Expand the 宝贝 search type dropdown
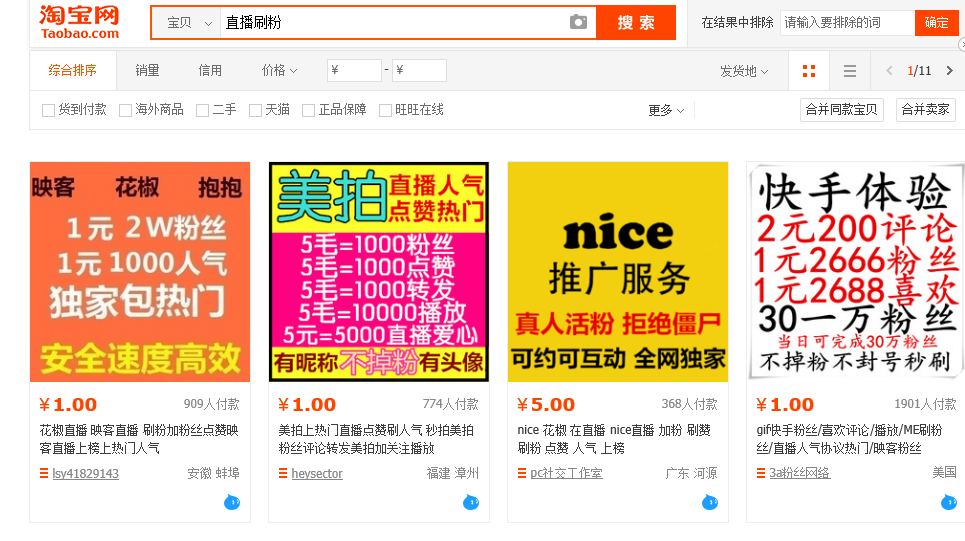965x541 pixels. pos(189,23)
